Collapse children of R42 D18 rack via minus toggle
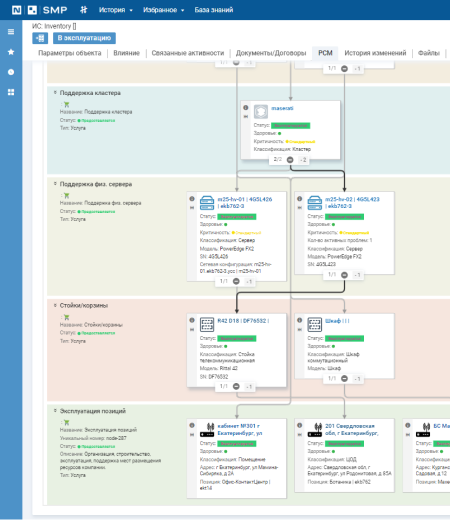This screenshot has width=450, height=520. pos(236,386)
